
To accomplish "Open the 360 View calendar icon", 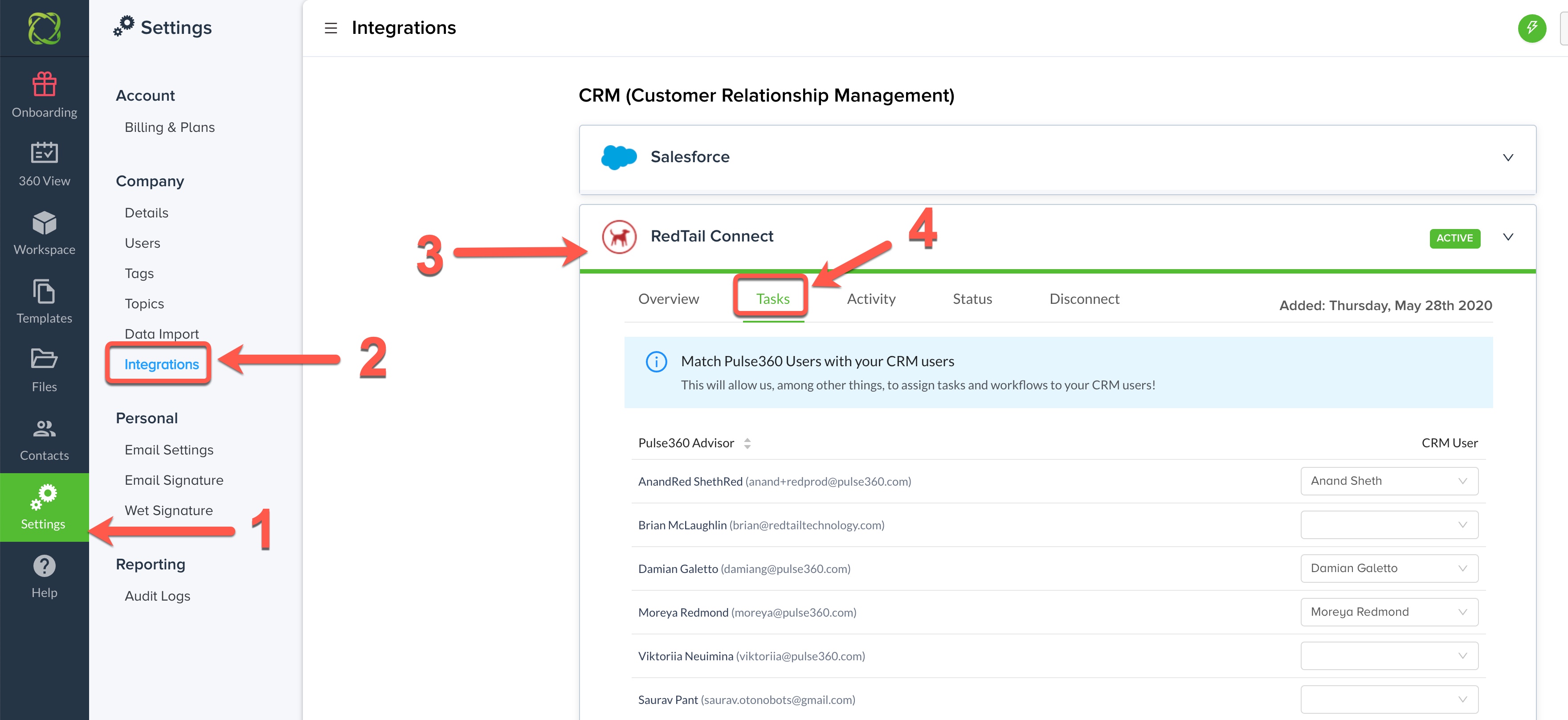I will [x=44, y=153].
